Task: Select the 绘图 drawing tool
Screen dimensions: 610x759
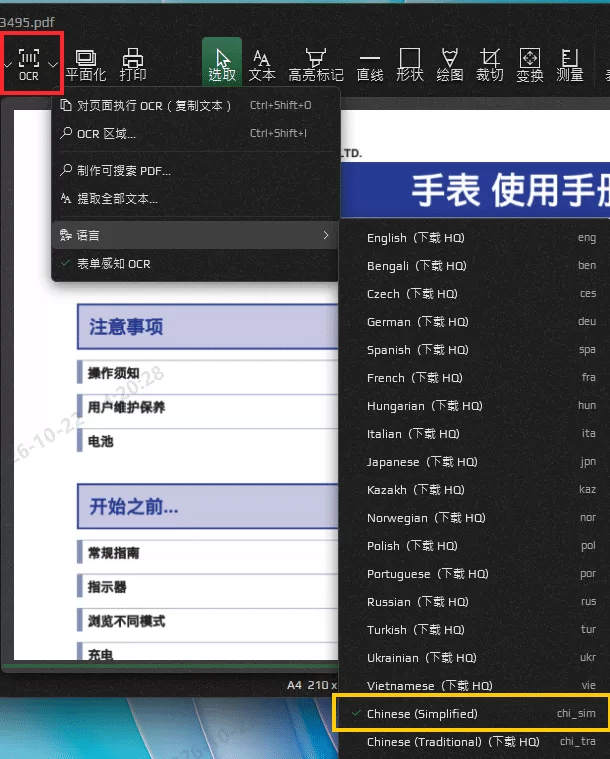Action: point(450,65)
